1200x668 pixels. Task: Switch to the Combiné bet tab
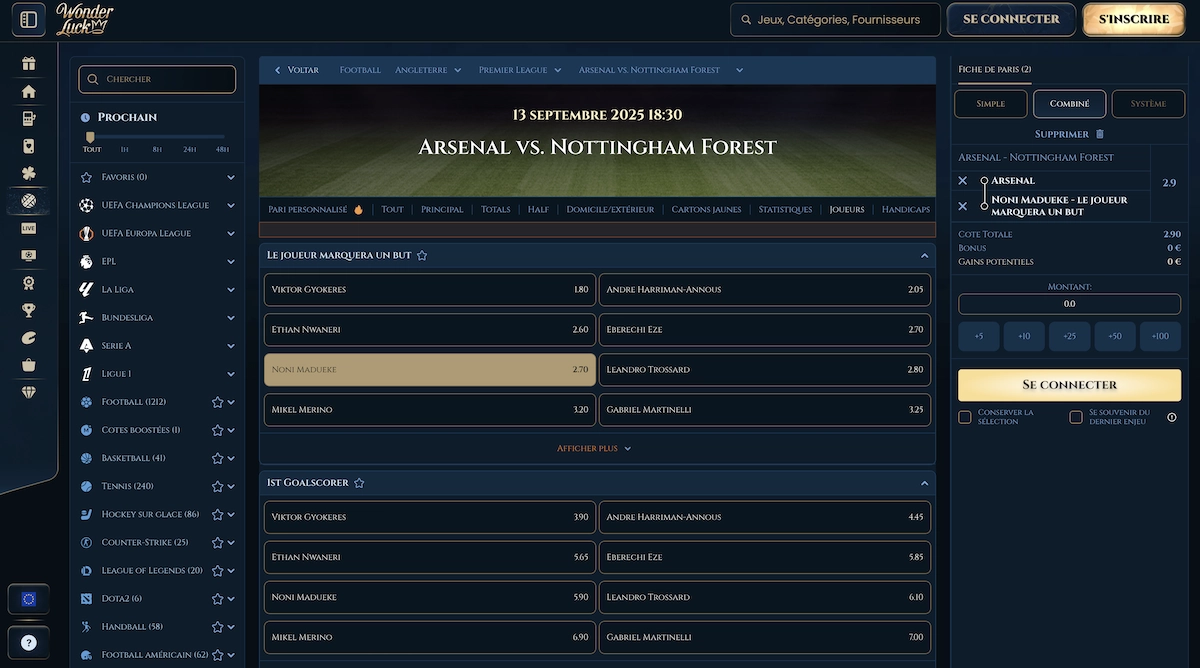tap(1069, 103)
